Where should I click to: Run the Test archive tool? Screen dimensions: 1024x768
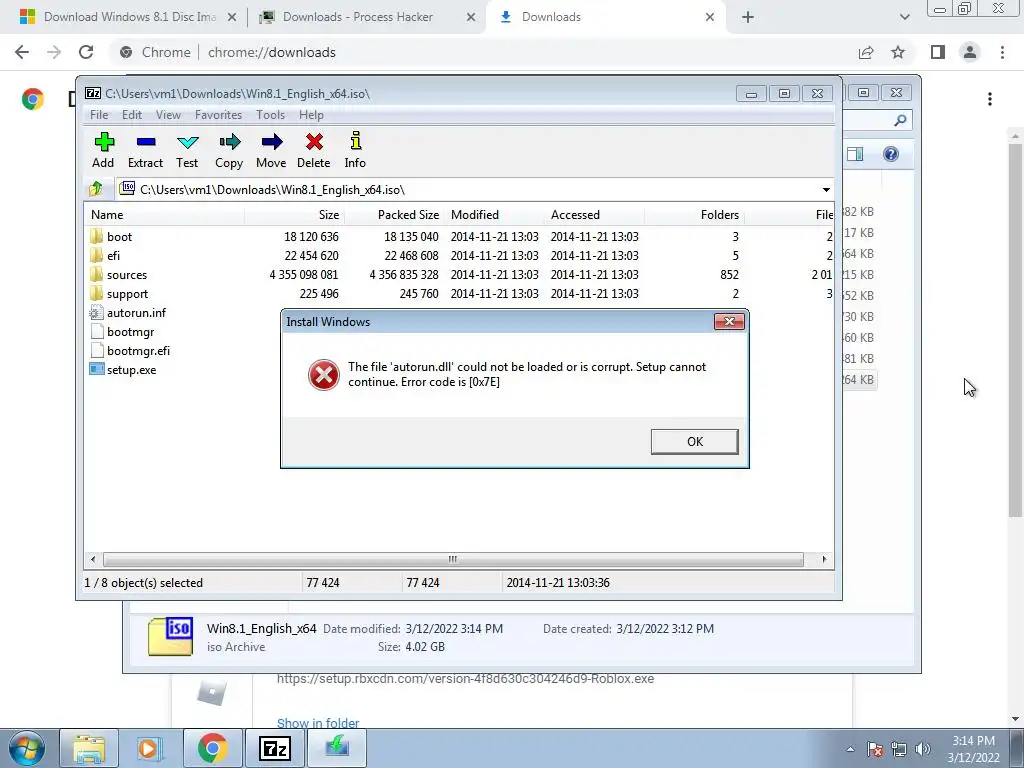coord(187,150)
